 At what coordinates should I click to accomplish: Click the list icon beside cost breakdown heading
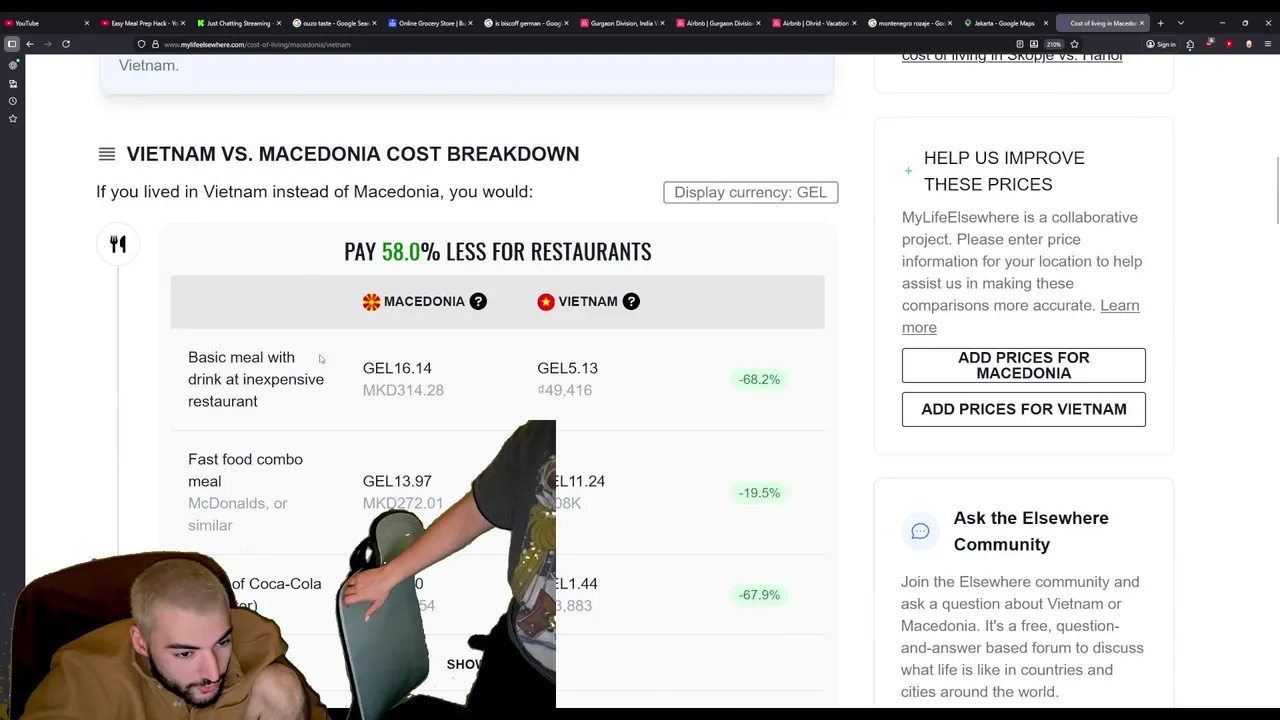(107, 154)
